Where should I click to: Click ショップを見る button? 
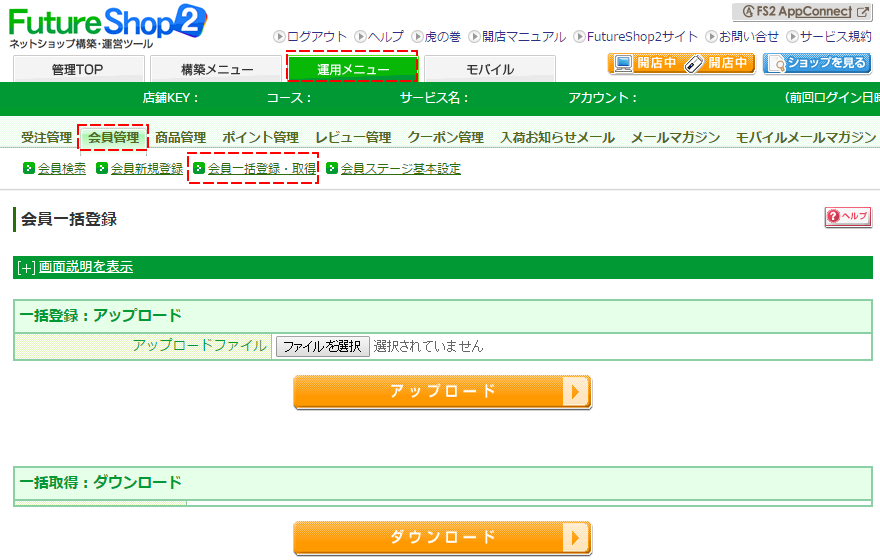817,63
